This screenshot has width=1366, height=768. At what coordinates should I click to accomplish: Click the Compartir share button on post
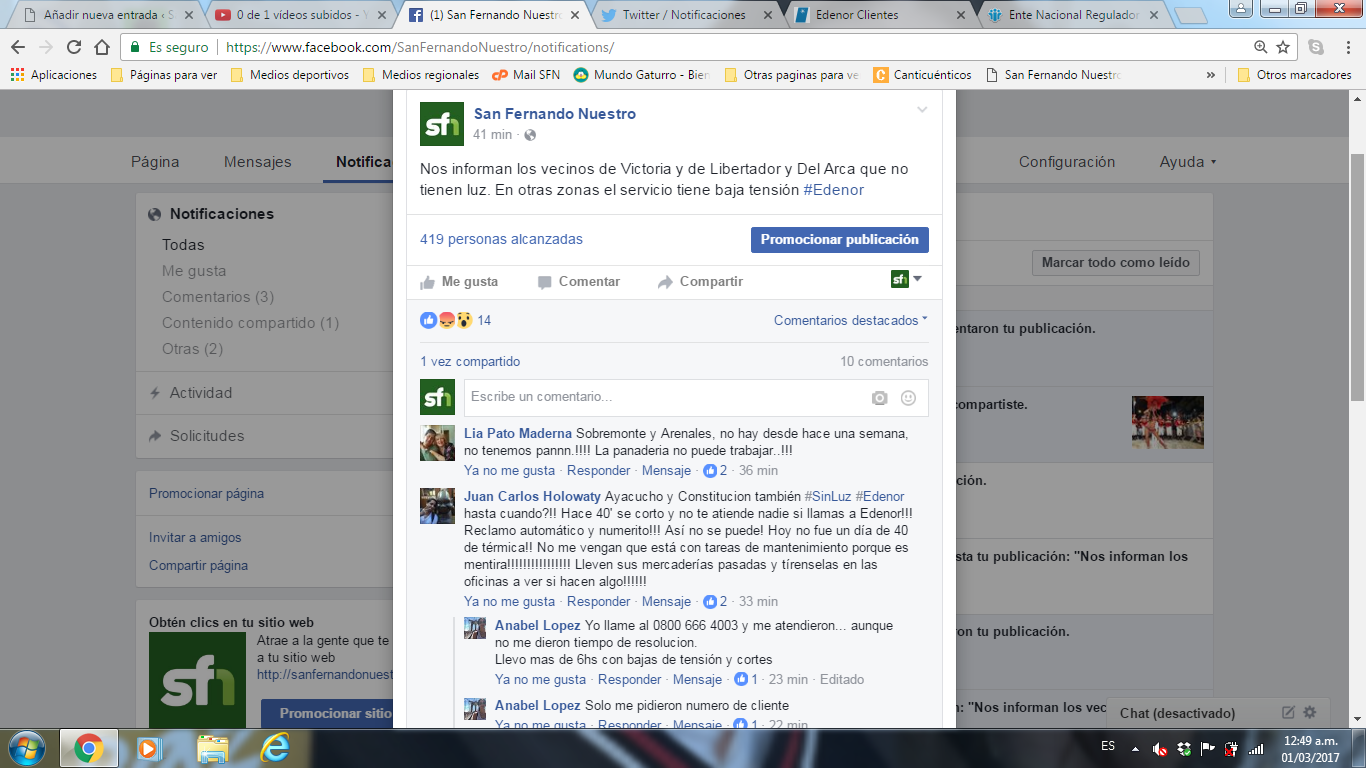tap(700, 282)
